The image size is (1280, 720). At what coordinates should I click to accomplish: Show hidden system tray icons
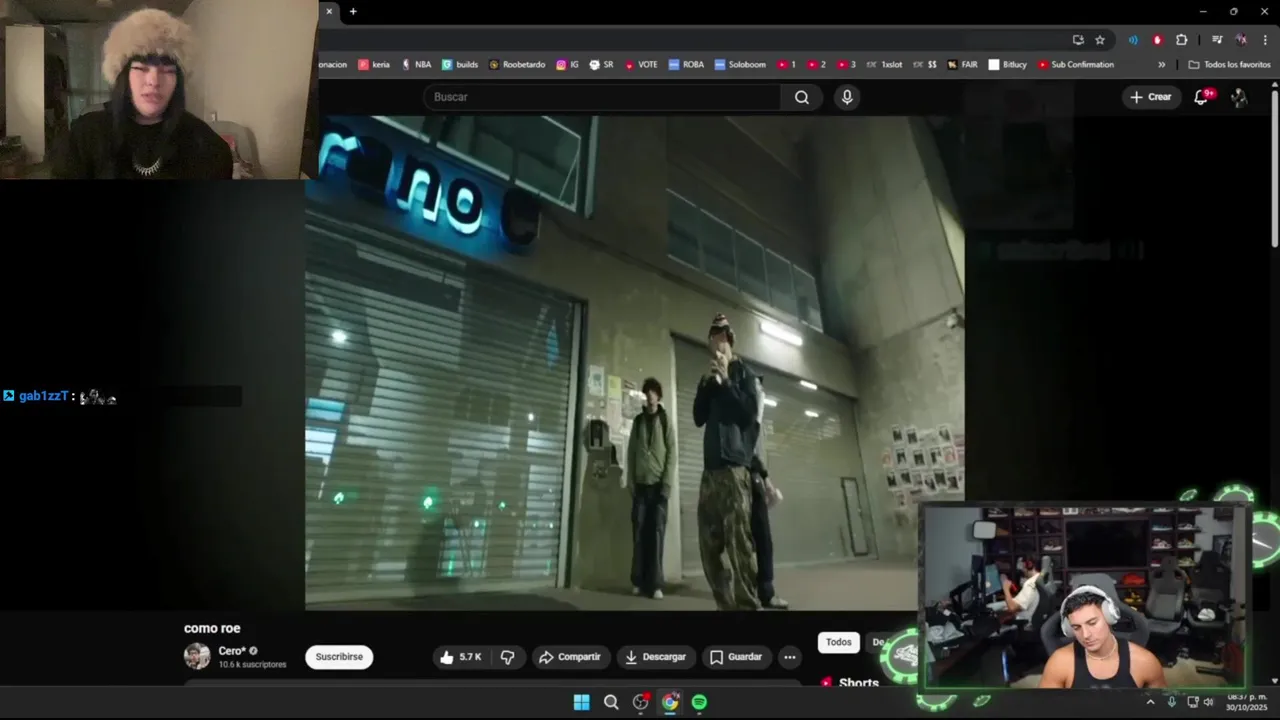tap(1150, 702)
